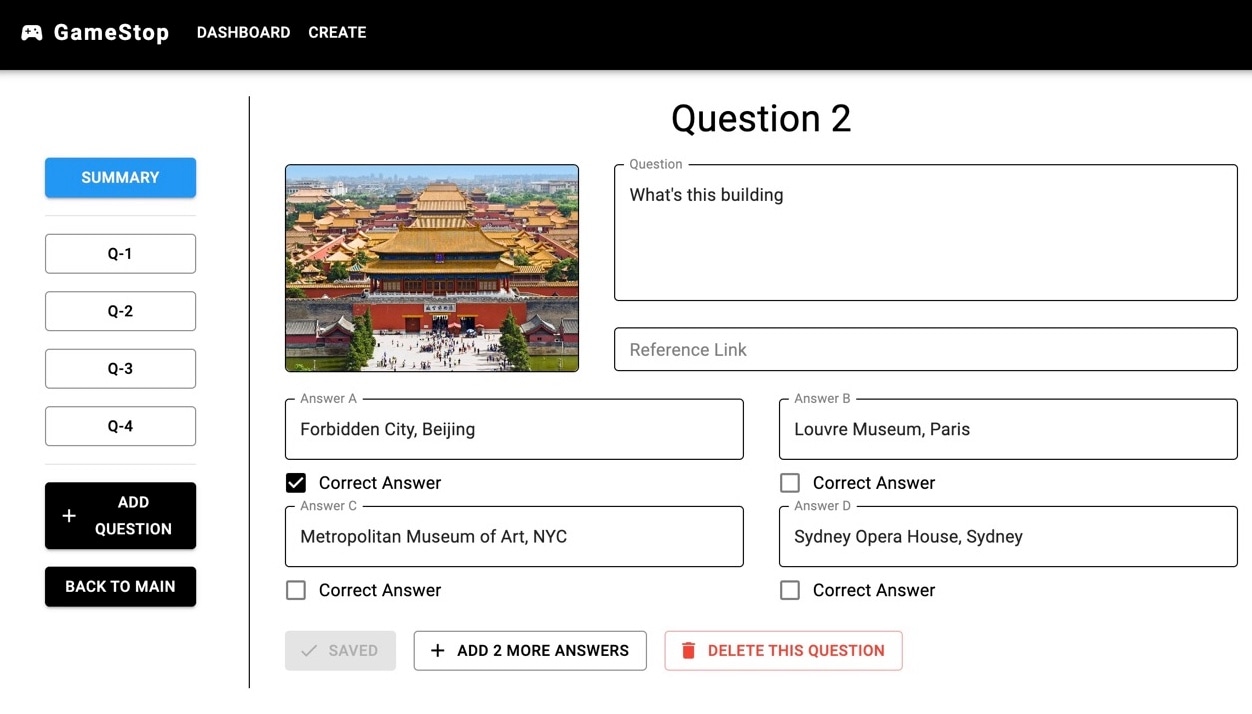The width and height of the screenshot is (1252, 714).
Task: Click the Forbidden City question image
Action: pos(432,268)
